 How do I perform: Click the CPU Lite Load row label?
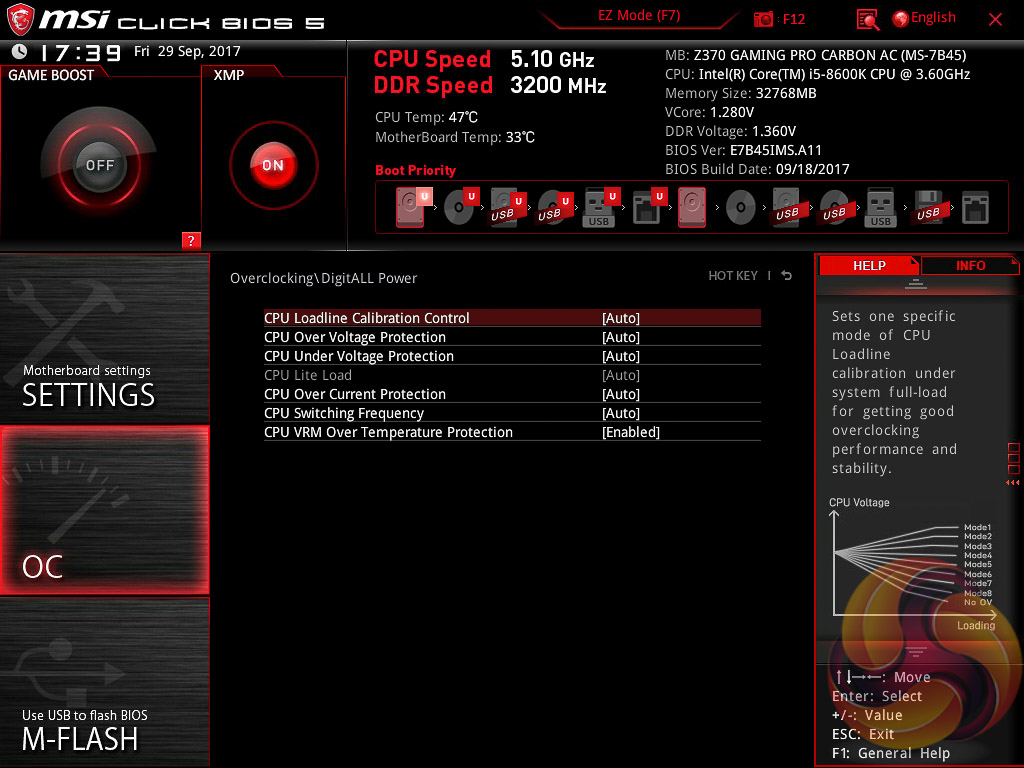[308, 375]
